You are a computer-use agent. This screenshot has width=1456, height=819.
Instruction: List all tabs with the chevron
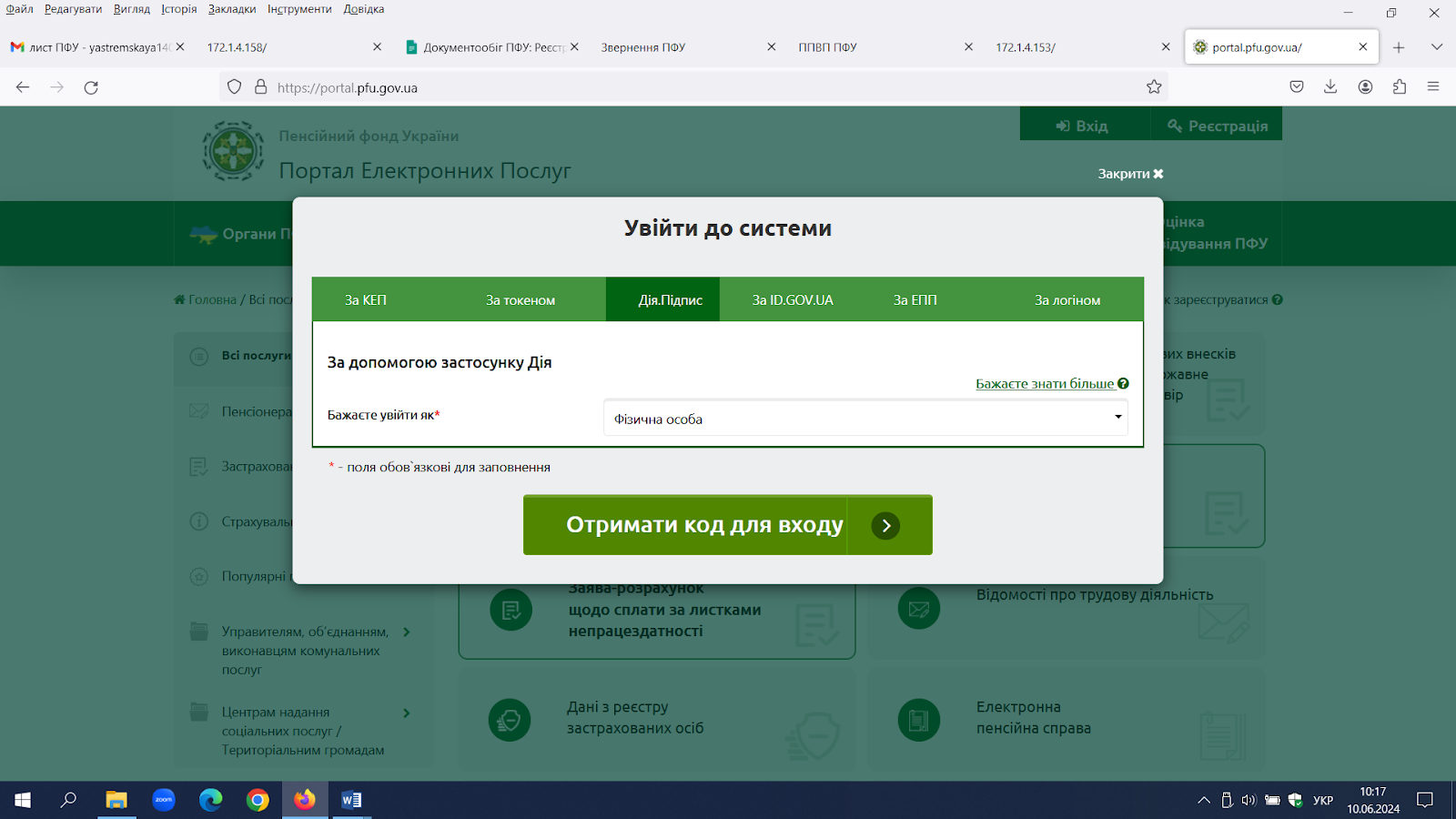(1437, 47)
